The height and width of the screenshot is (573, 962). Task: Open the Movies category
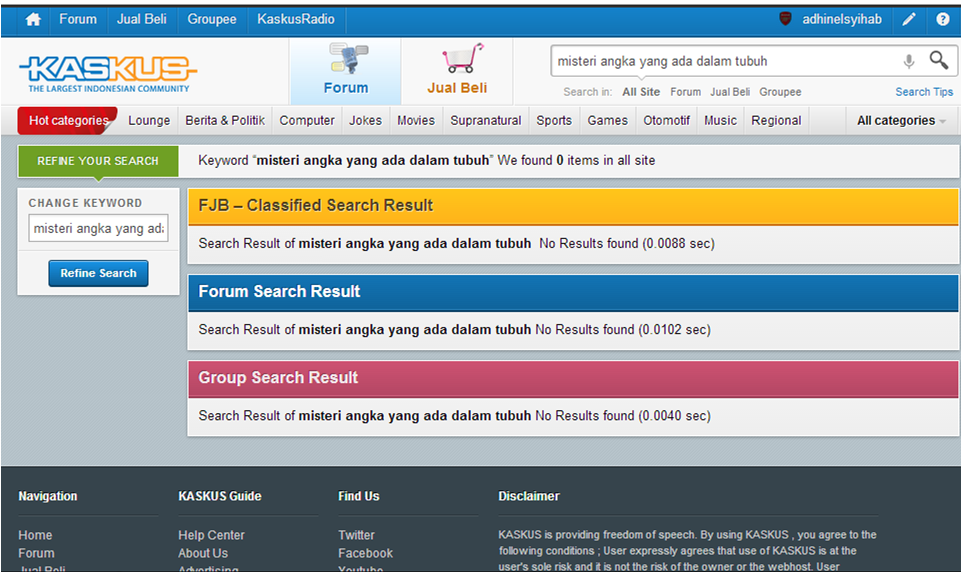point(416,121)
